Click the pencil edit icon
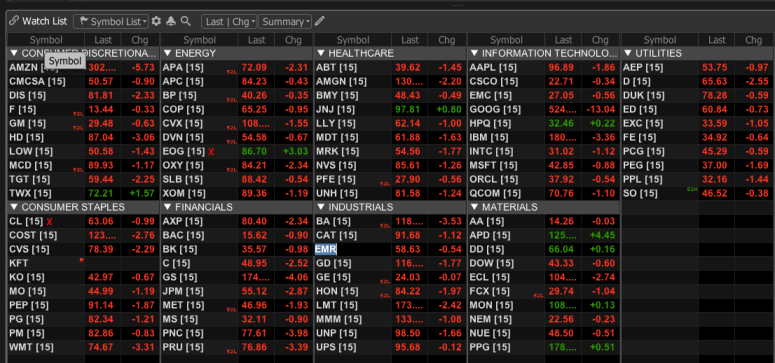This screenshot has width=775, height=363. pos(320,21)
